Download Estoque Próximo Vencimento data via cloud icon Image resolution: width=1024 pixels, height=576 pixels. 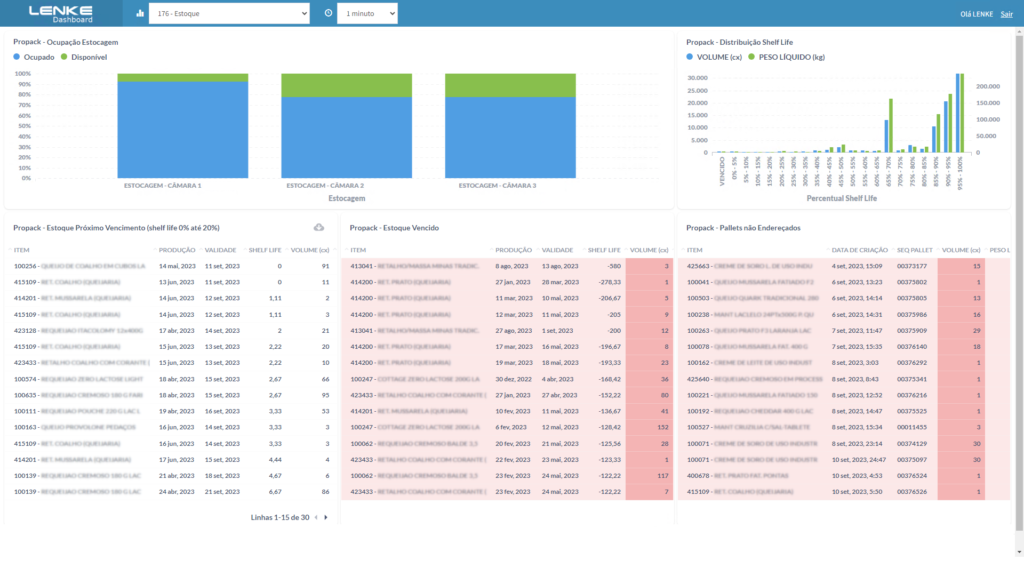coord(319,227)
